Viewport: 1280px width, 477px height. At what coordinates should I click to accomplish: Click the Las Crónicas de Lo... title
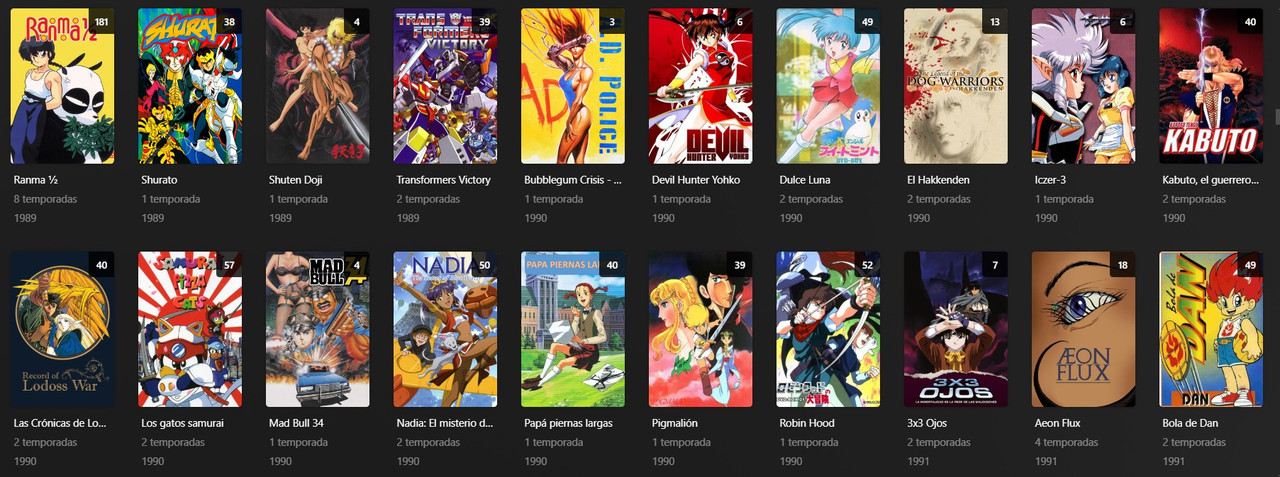(60, 423)
